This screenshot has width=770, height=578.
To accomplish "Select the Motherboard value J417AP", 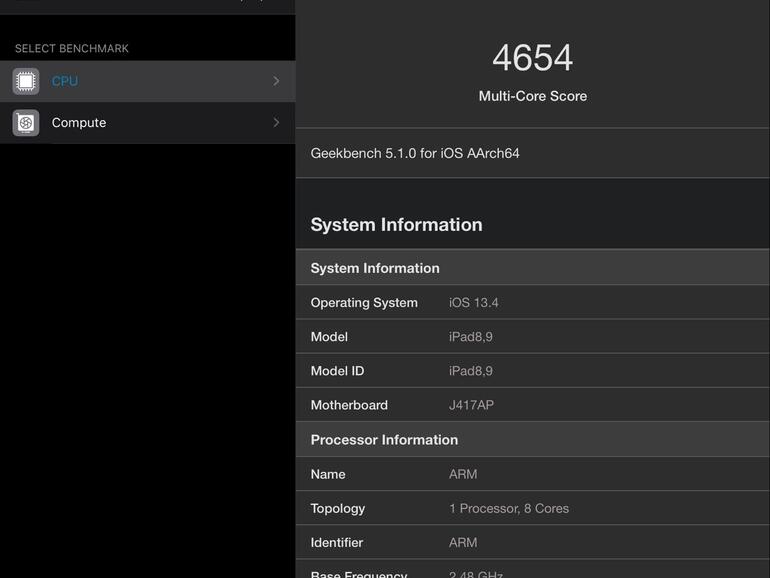I will coord(471,405).
